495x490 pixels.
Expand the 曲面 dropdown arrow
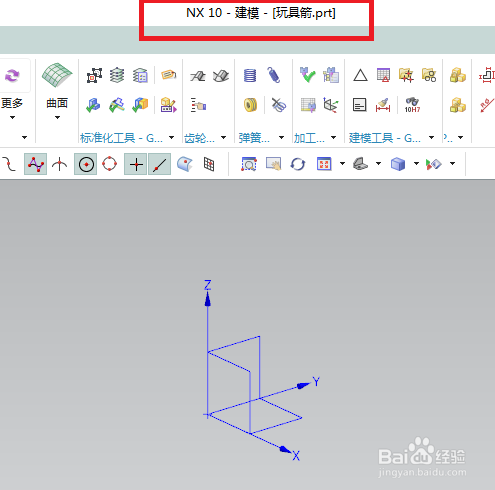57,117
